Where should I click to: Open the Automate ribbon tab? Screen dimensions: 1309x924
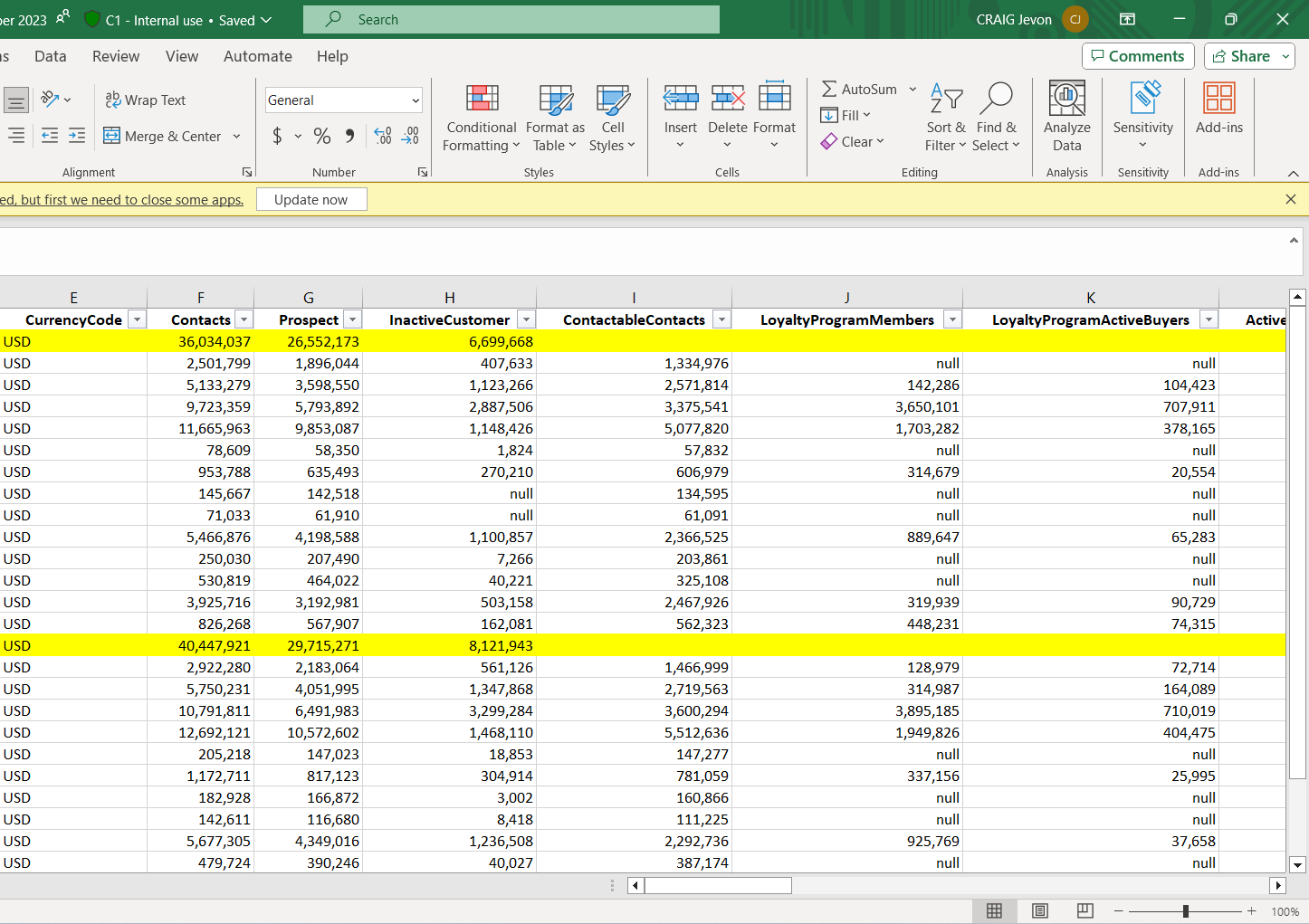tap(258, 56)
